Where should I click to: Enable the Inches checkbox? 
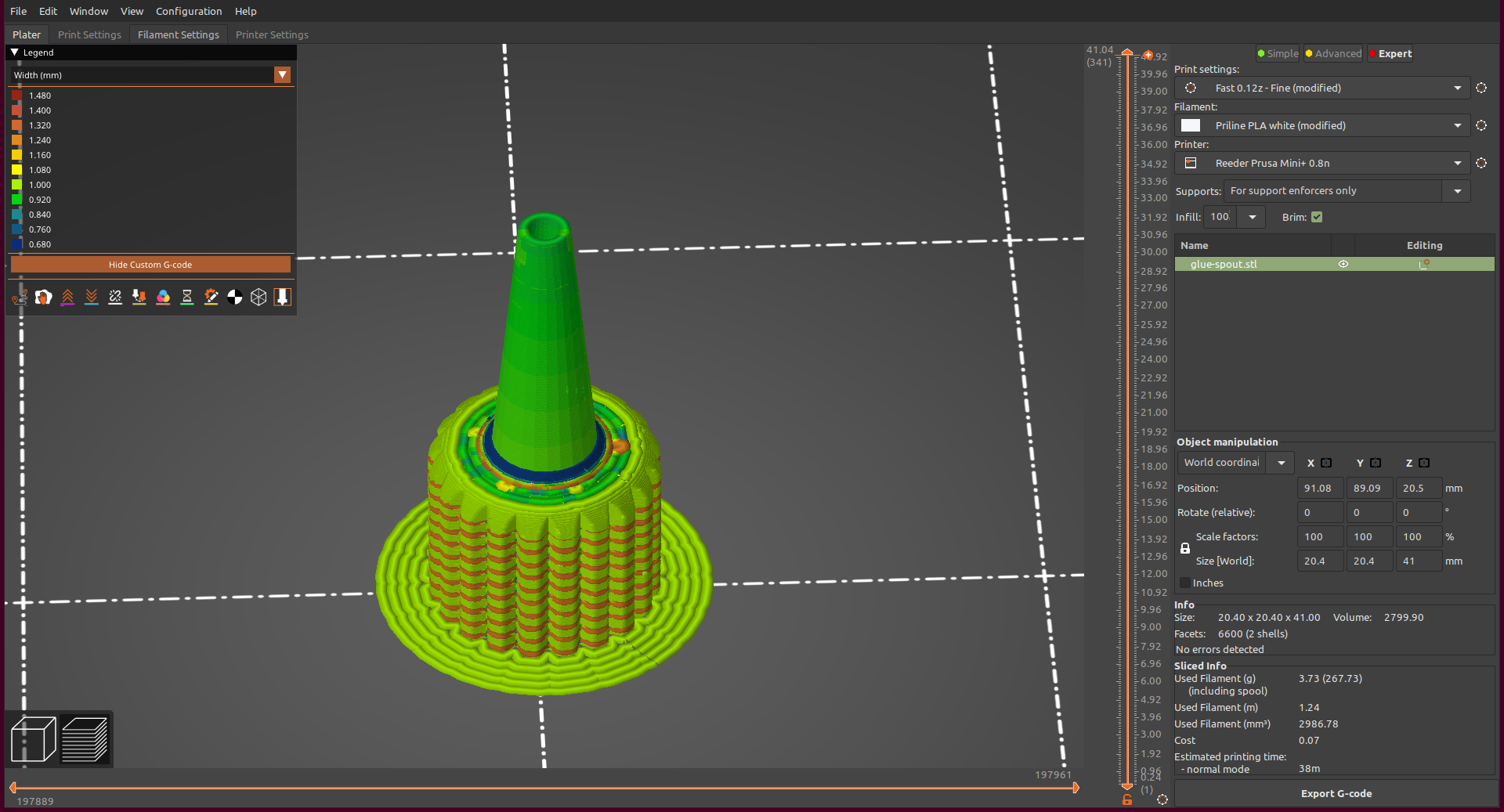point(1184,583)
